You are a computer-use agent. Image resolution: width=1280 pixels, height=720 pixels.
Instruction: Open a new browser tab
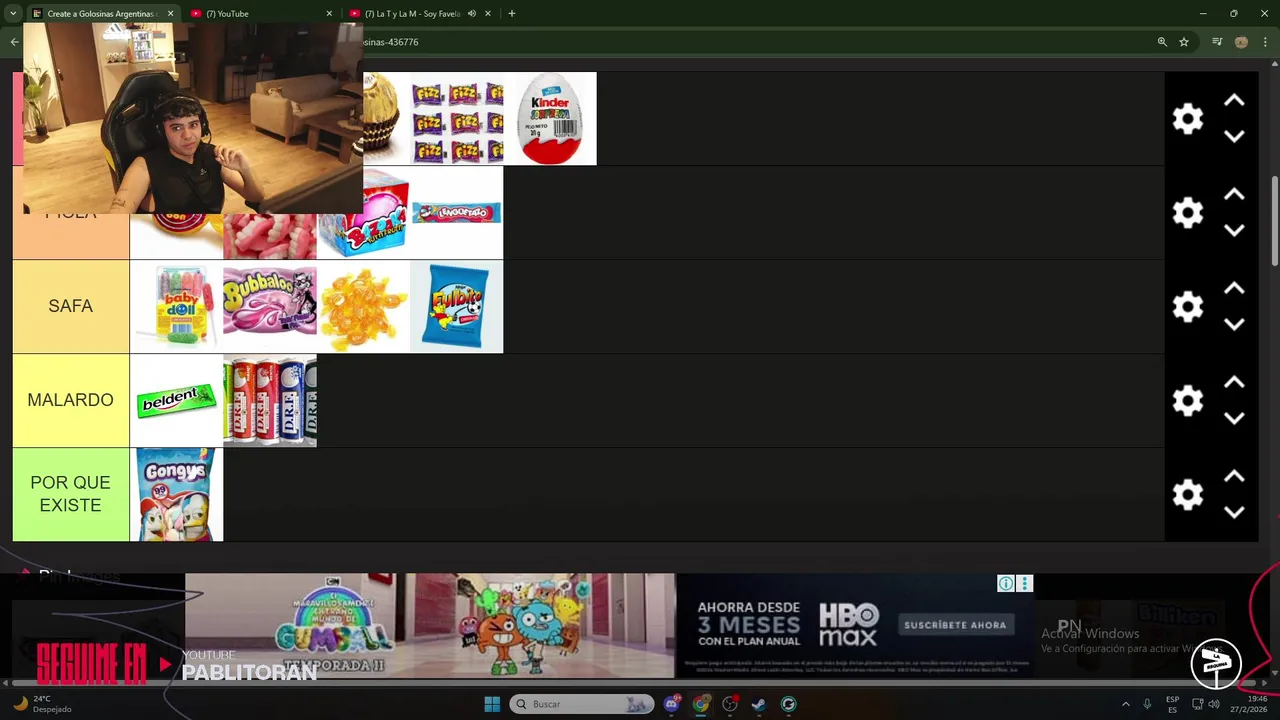click(512, 14)
